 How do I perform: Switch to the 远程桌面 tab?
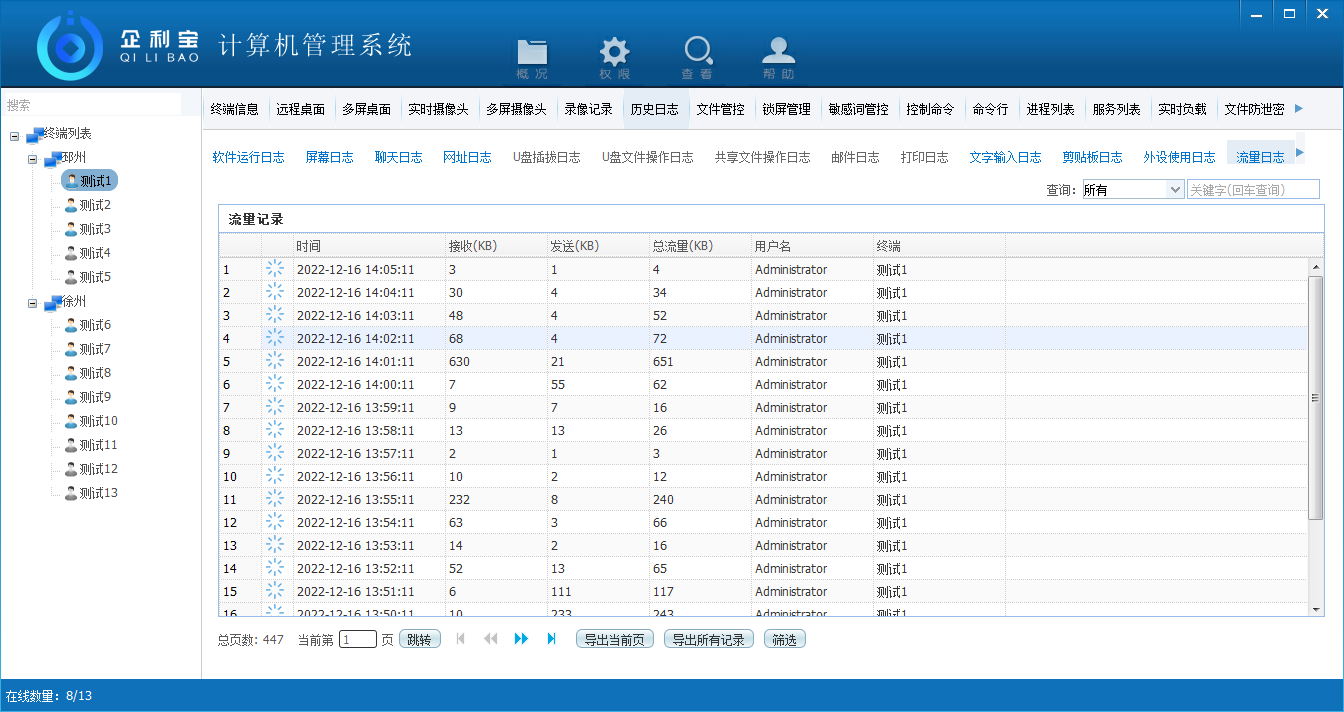point(300,110)
